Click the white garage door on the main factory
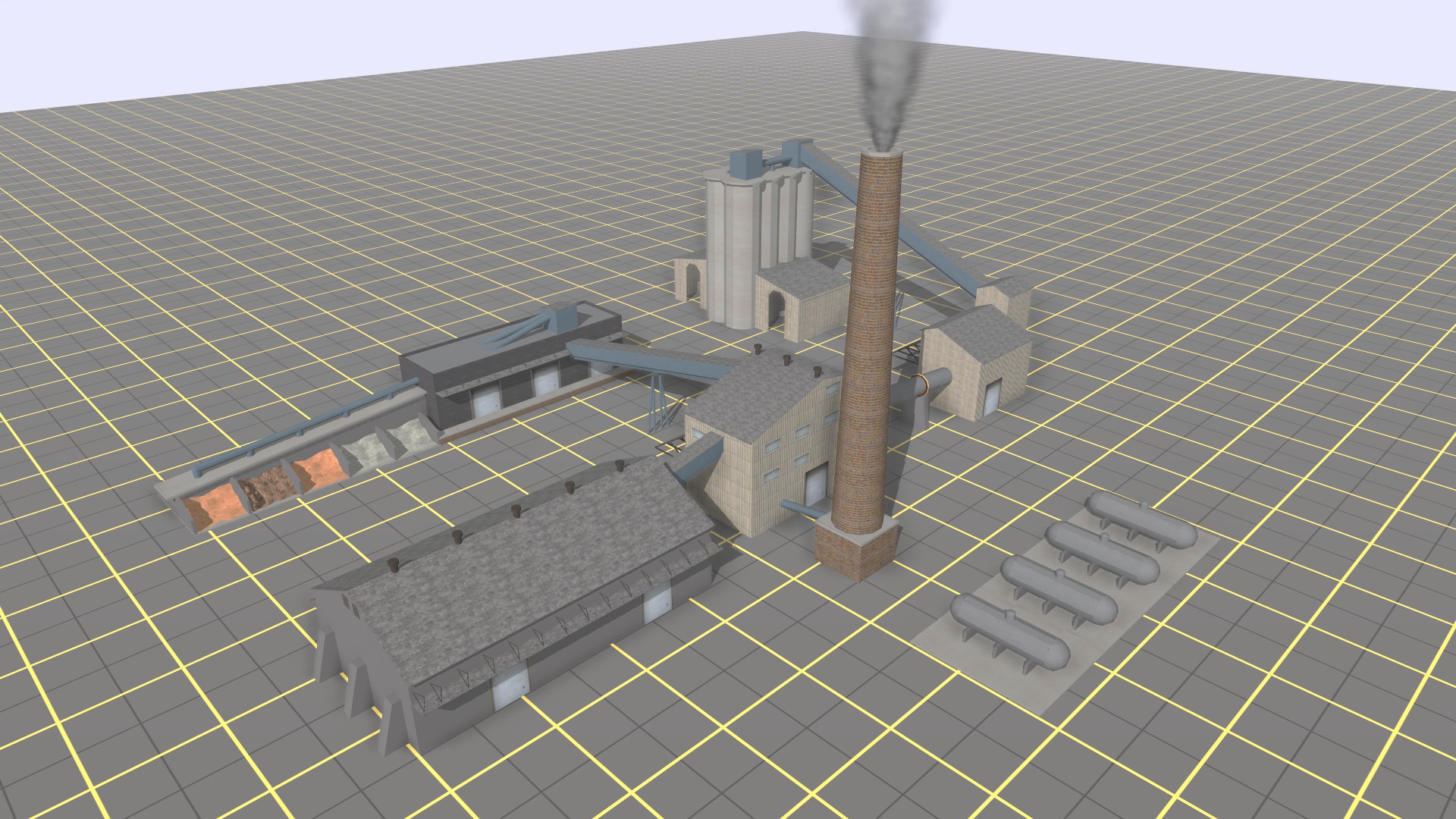1456x819 pixels. click(816, 485)
